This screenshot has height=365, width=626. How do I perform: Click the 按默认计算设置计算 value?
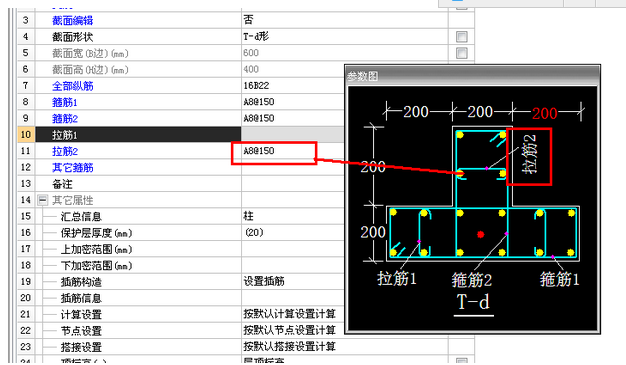[289, 314]
